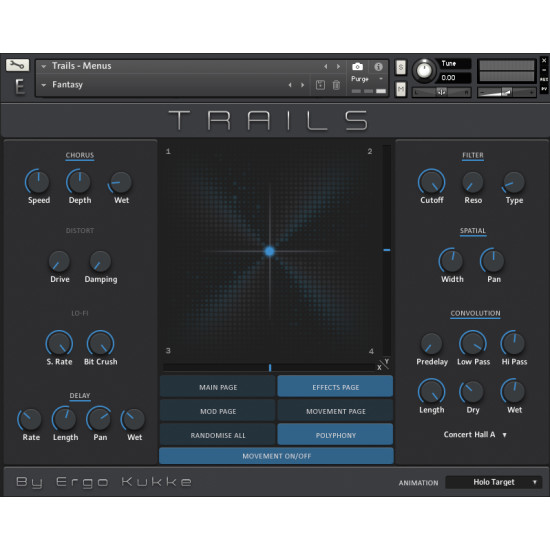This screenshot has width=550, height=550.
Task: Open the wrench instrument edit icon
Action: click(17, 65)
